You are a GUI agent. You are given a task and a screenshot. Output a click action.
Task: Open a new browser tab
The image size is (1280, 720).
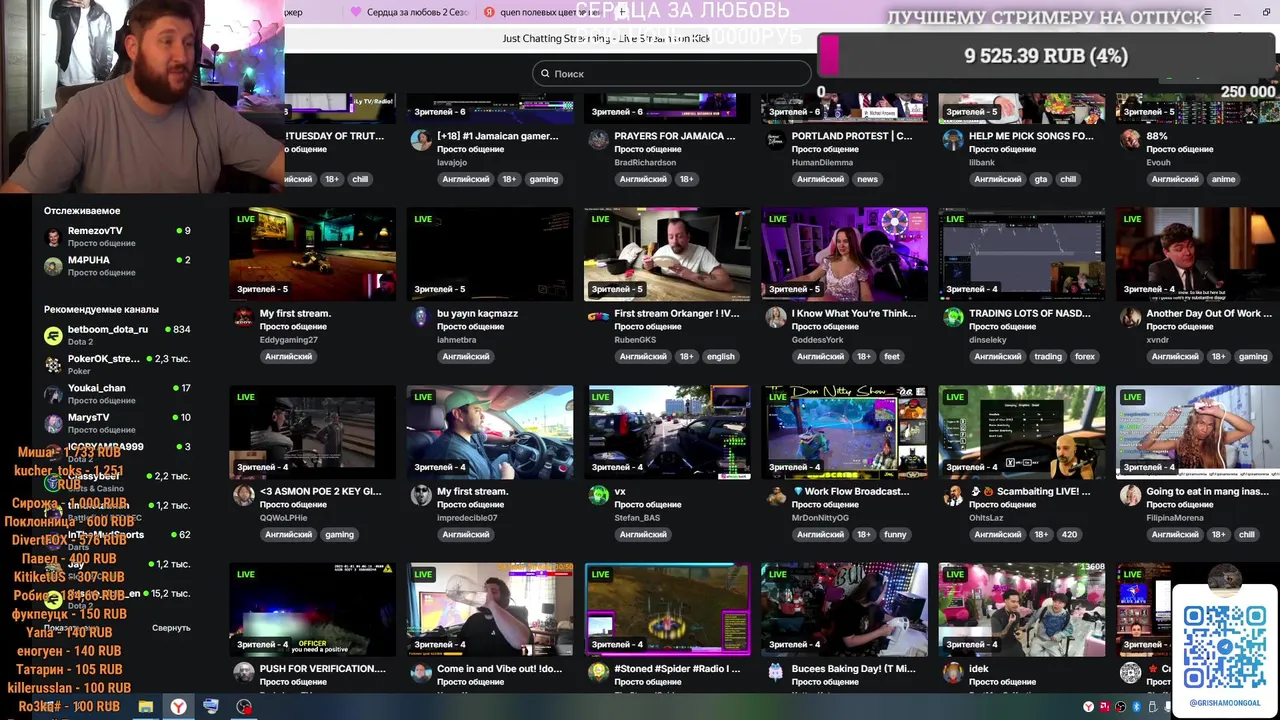coord(621,12)
